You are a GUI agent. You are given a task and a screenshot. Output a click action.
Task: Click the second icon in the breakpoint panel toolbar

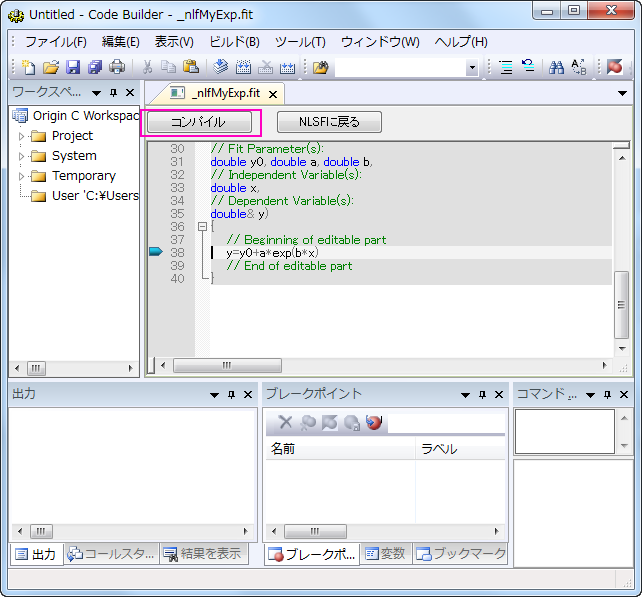308,422
